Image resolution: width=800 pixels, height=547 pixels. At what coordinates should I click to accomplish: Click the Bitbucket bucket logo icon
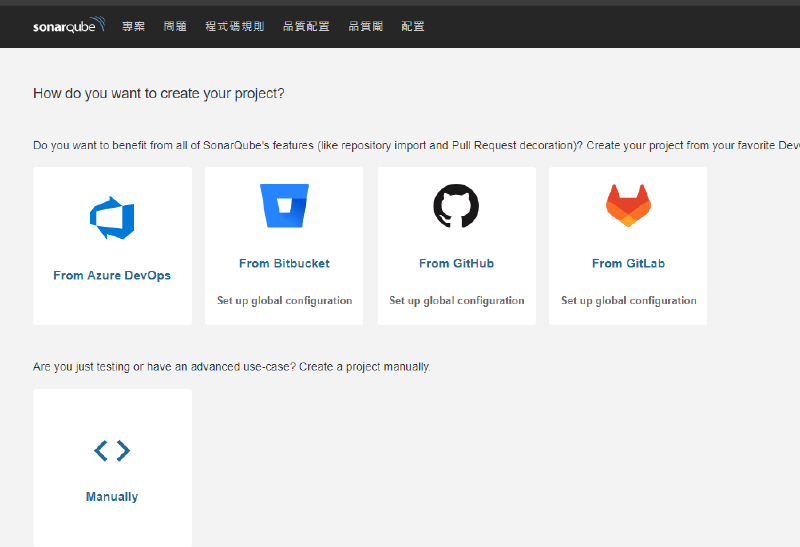(284, 206)
